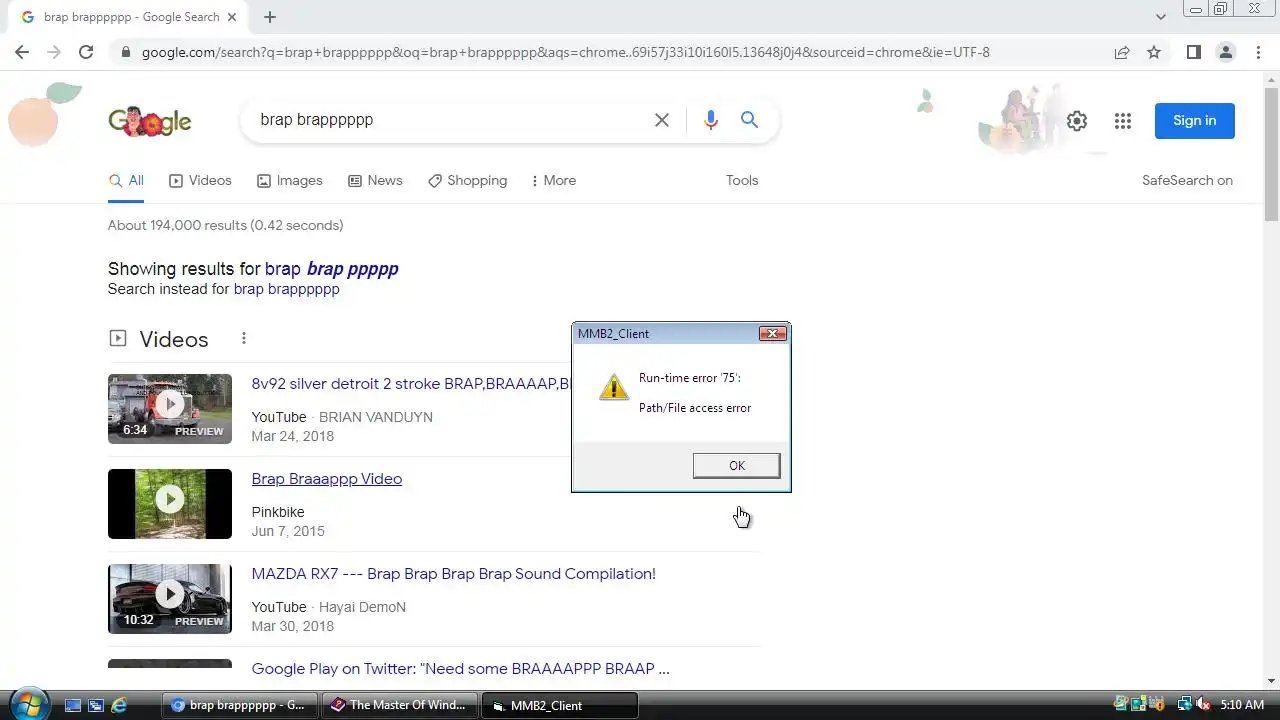
Task: Click the corrected 'brap brap ppppp' link
Action: click(x=331, y=269)
